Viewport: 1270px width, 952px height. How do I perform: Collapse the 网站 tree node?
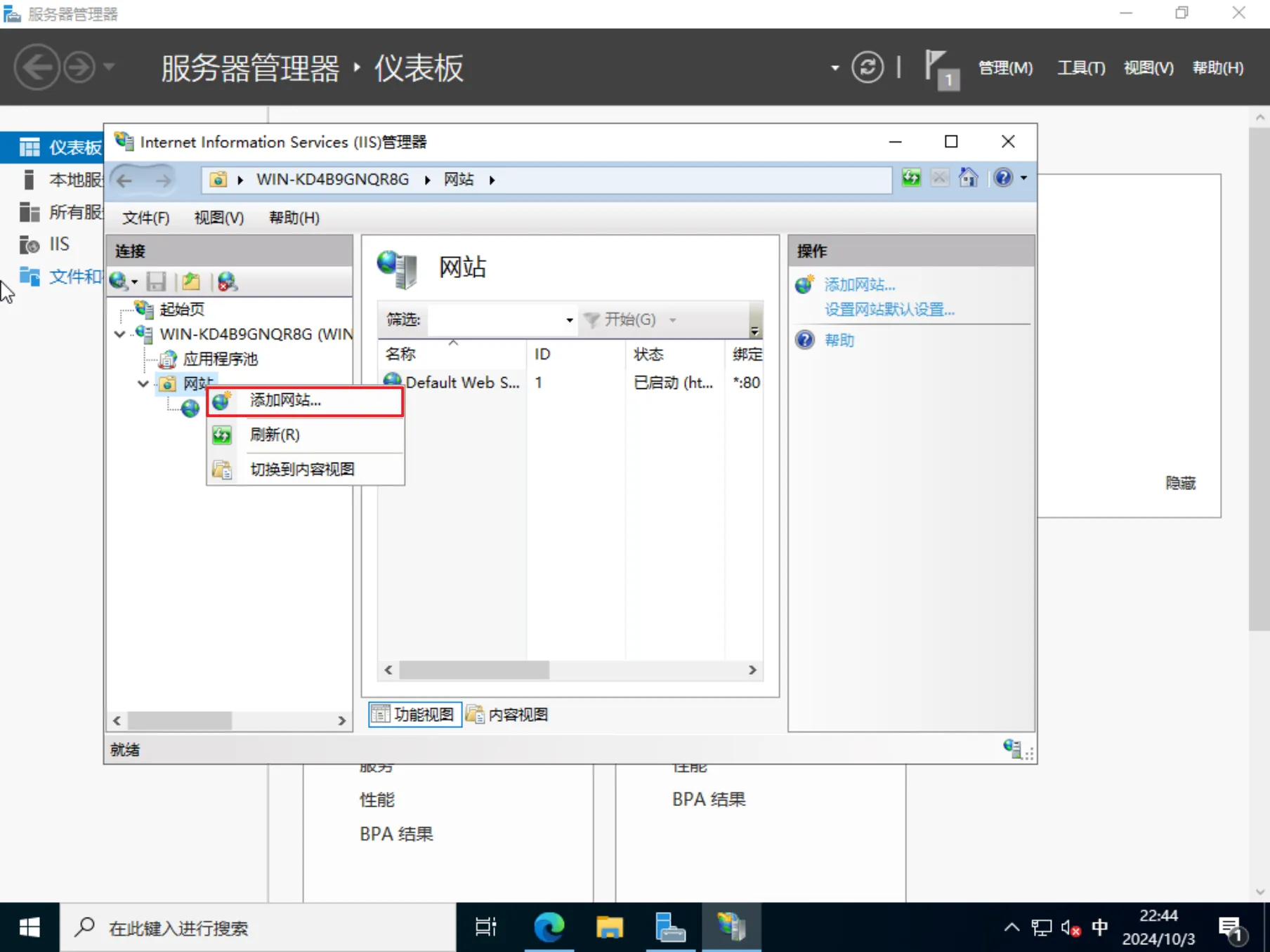coord(143,384)
